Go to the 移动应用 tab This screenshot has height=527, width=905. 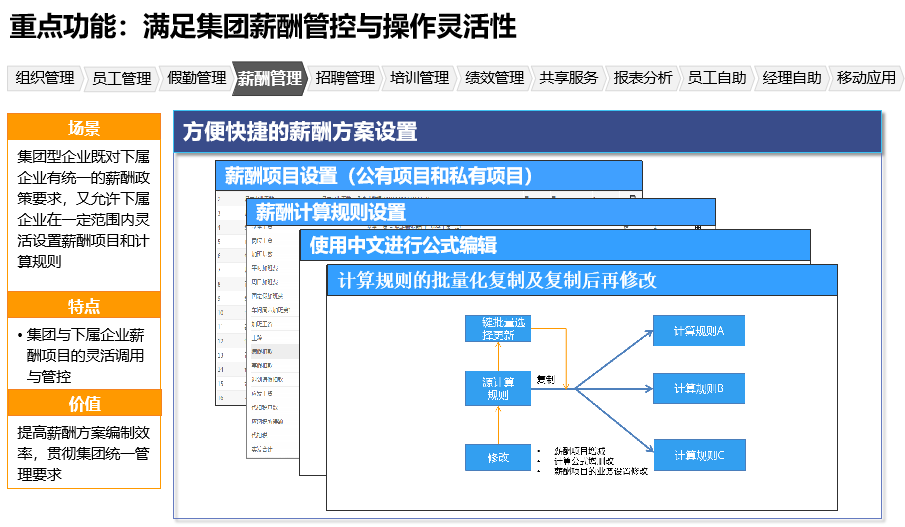point(866,78)
